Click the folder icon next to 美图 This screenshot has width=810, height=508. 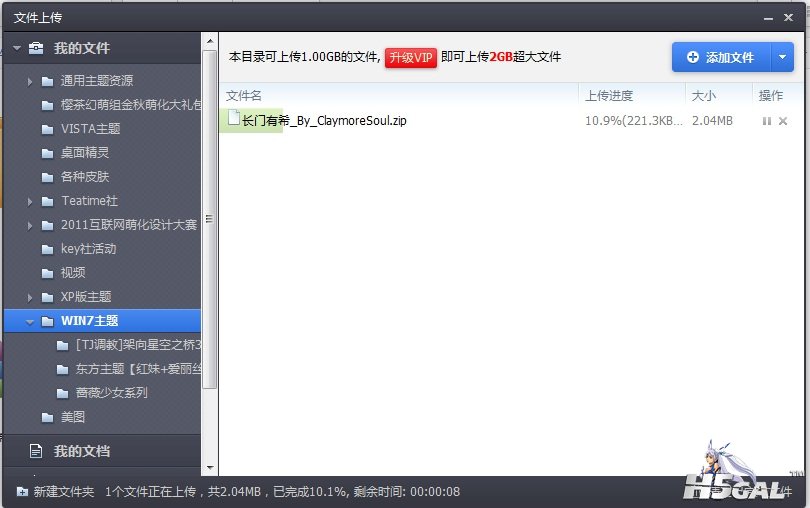click(47, 417)
